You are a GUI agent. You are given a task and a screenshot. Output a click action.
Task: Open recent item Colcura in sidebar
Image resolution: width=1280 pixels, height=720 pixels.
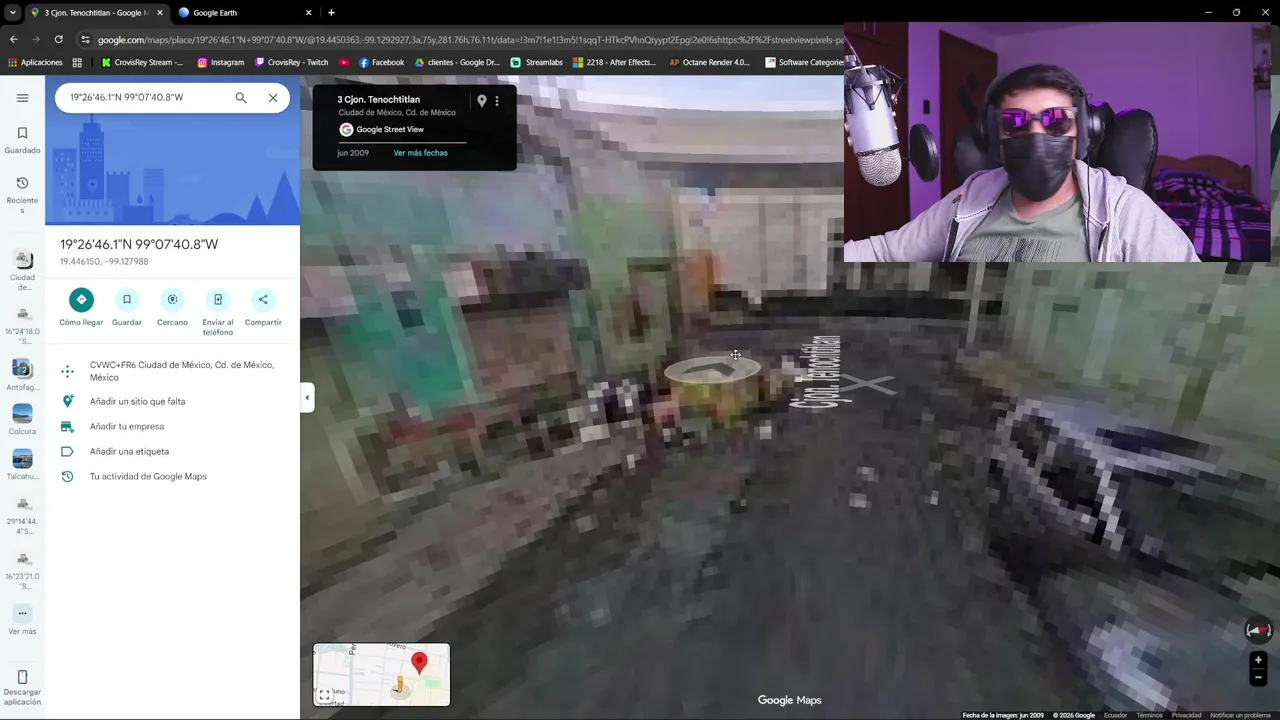tap(22, 420)
